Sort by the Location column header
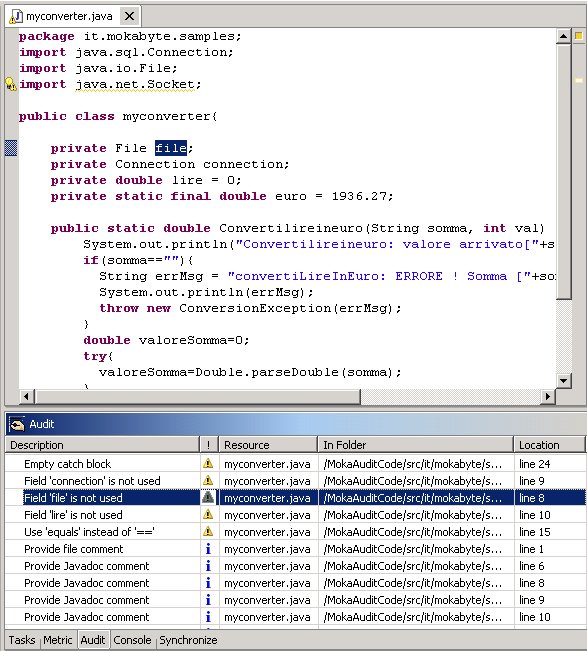The image size is (587, 651). (x=549, y=445)
